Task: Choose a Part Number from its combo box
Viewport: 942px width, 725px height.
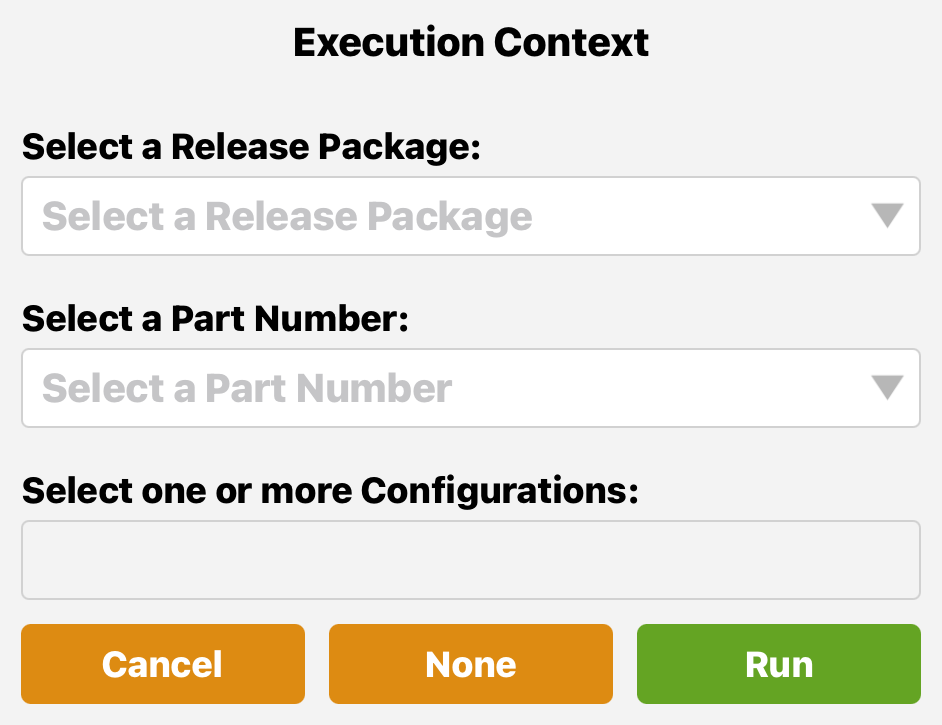Action: [x=470, y=388]
